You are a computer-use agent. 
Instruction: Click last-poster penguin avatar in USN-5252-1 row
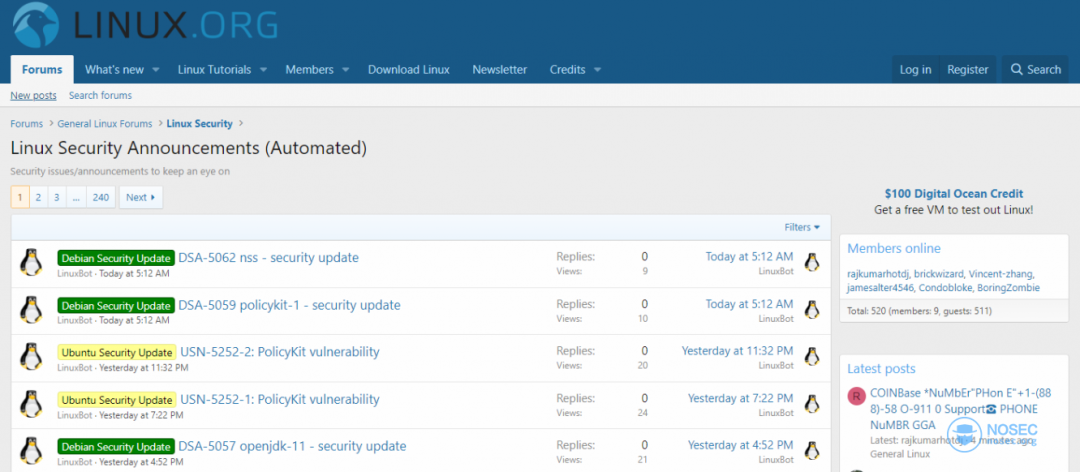812,403
